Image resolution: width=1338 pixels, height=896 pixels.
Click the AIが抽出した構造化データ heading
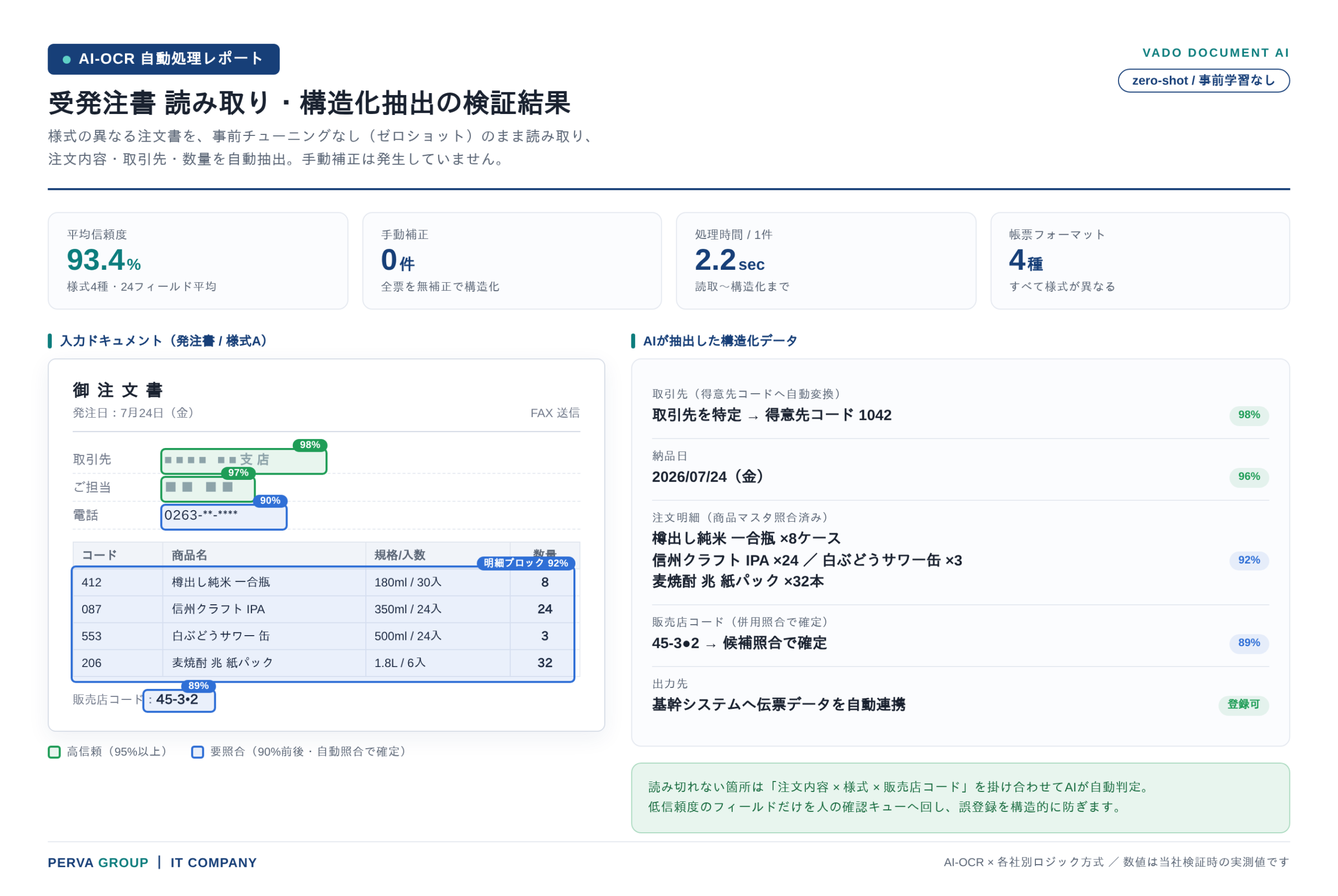click(x=720, y=341)
